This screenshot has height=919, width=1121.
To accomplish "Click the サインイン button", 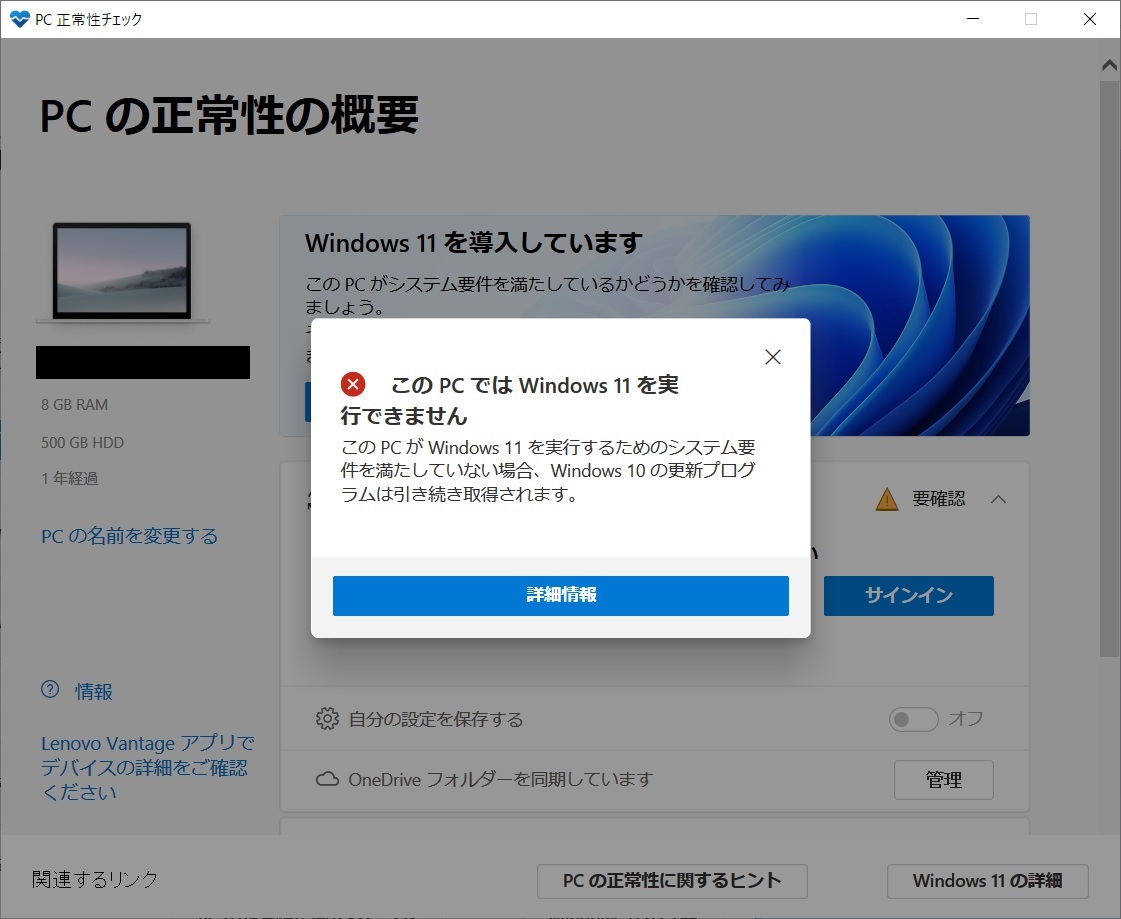I will [x=909, y=595].
